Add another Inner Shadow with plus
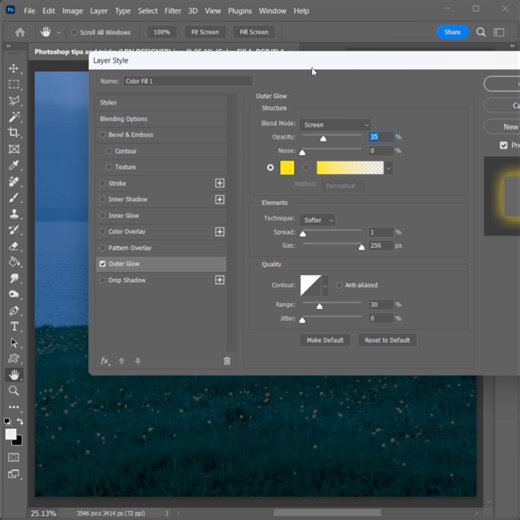This screenshot has width=520, height=520. click(219, 199)
